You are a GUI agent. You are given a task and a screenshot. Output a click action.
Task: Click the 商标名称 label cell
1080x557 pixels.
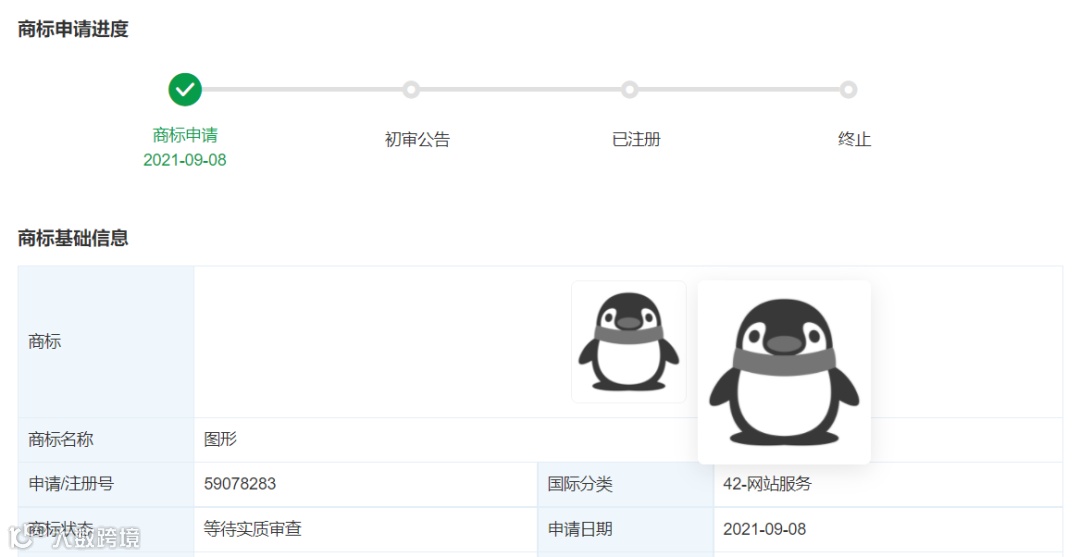coord(106,439)
